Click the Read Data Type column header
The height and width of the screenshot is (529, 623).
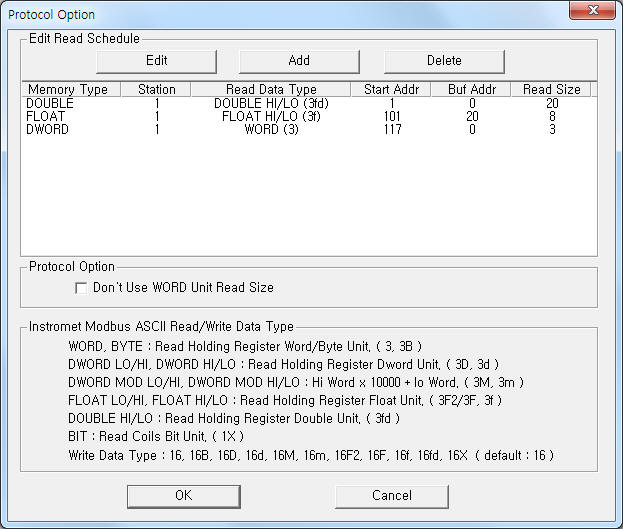[271, 89]
